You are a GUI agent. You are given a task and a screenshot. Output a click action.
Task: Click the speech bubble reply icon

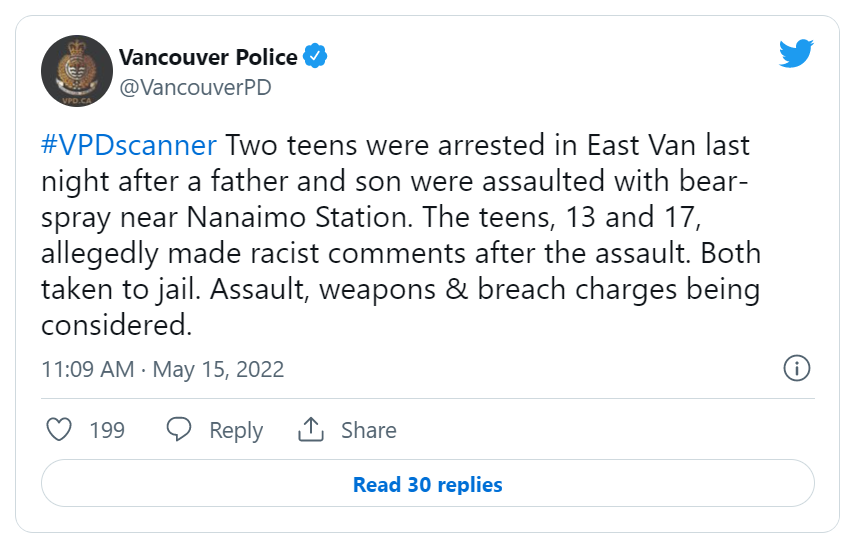click(179, 429)
